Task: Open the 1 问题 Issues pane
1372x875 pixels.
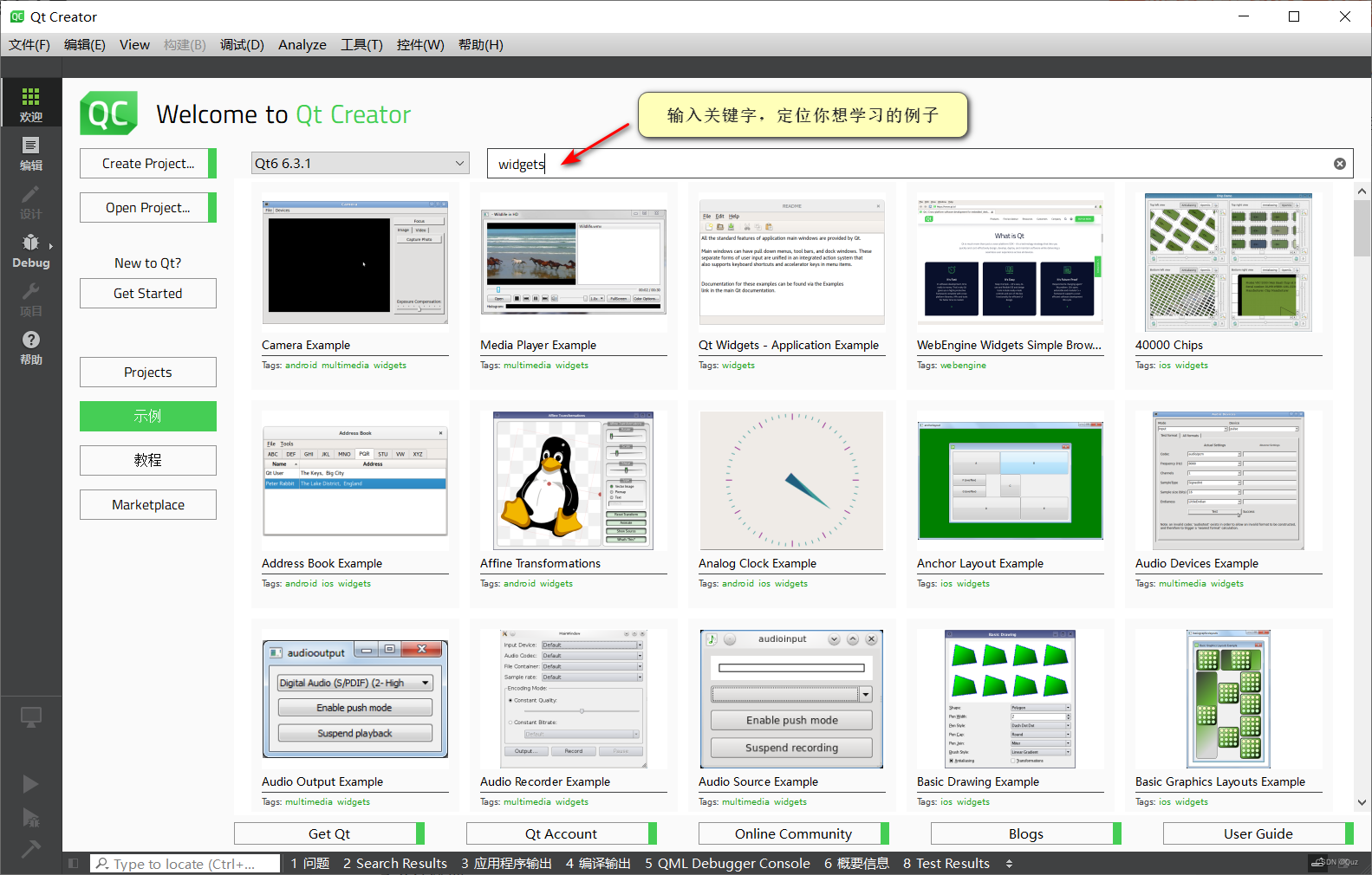Action: pyautogui.click(x=310, y=864)
